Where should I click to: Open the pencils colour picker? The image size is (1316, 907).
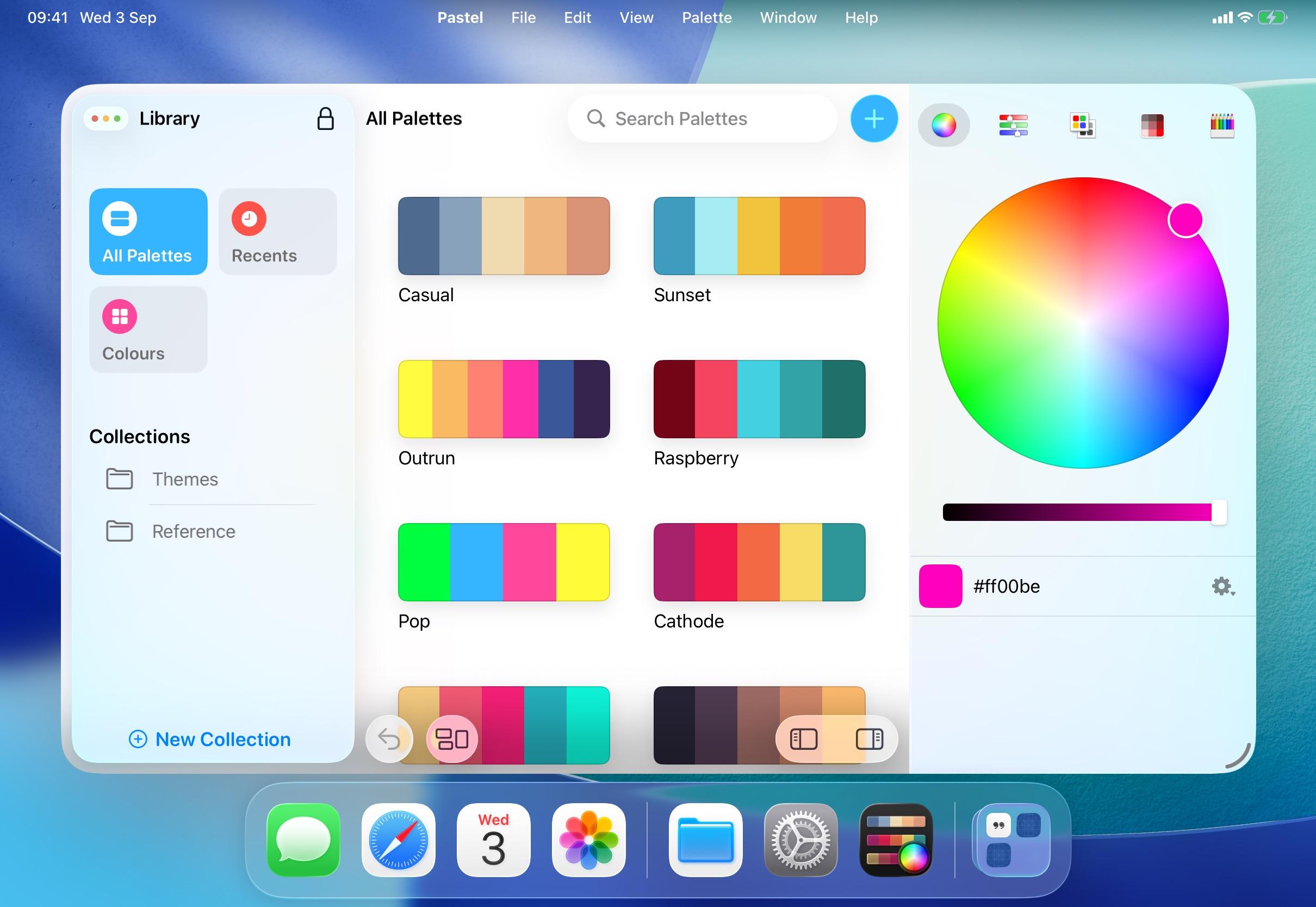[1222, 125]
